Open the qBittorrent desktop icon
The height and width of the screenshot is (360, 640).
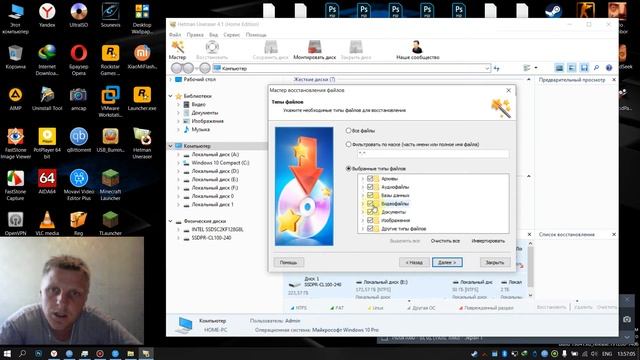click(x=79, y=140)
